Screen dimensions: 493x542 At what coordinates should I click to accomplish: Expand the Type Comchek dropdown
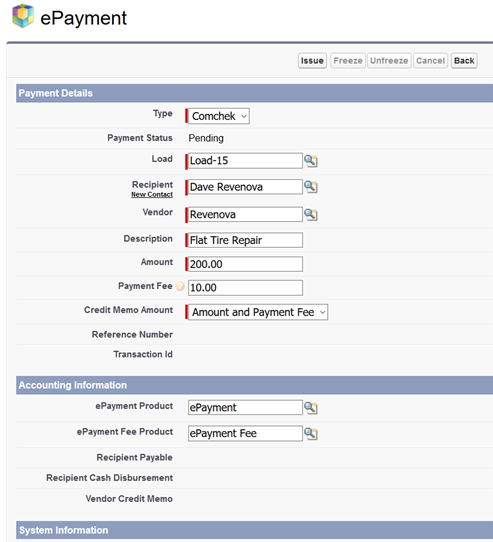pos(218,116)
